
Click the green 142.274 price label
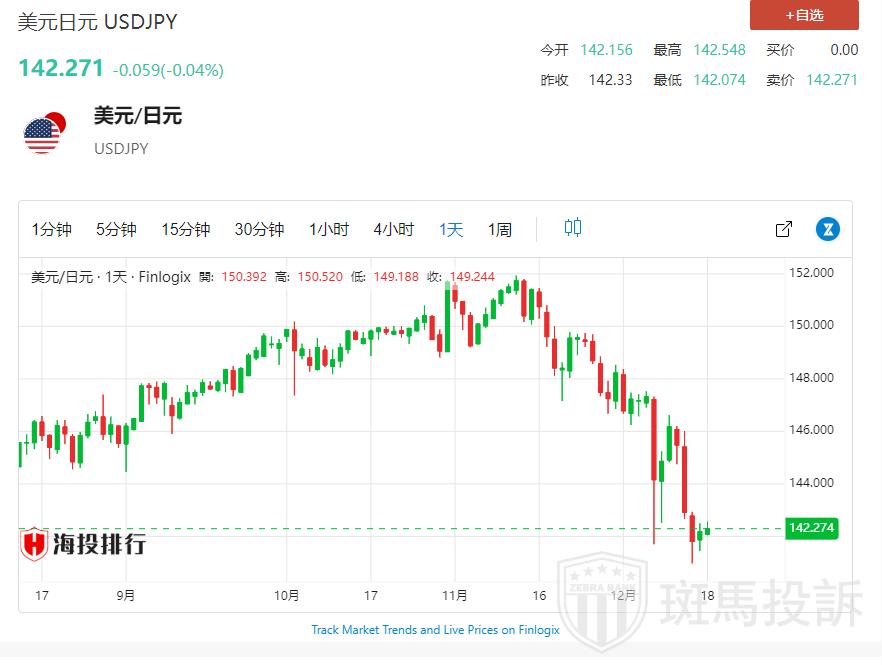(811, 528)
